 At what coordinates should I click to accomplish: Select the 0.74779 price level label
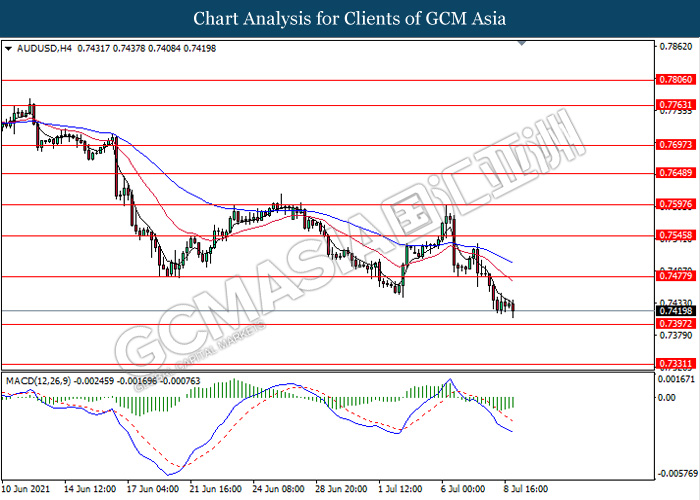pos(676,276)
